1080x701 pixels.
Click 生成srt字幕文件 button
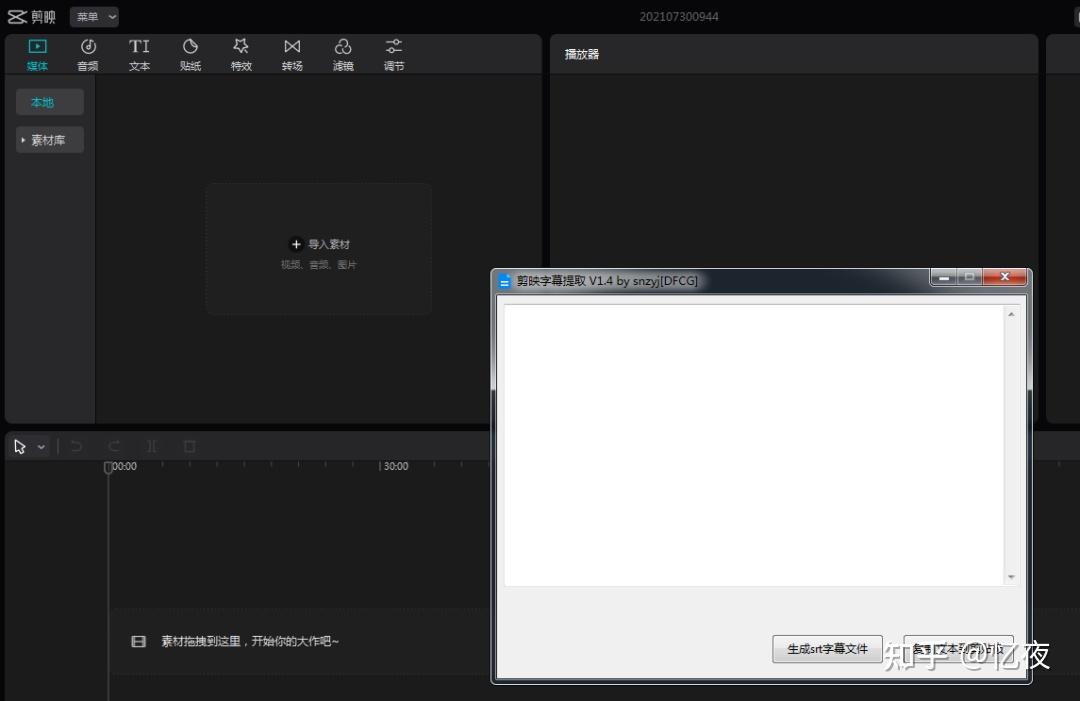coord(827,649)
